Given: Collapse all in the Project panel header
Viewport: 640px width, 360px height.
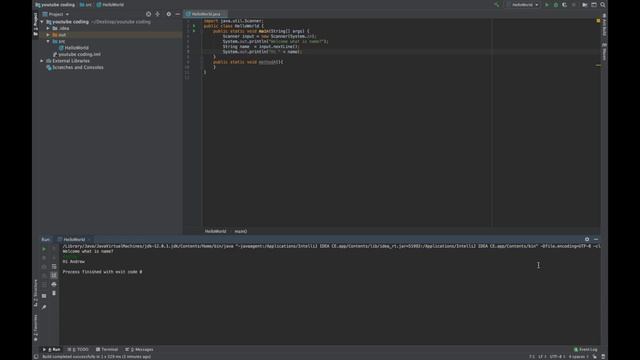Looking at the screenshot, I should tap(158, 14).
